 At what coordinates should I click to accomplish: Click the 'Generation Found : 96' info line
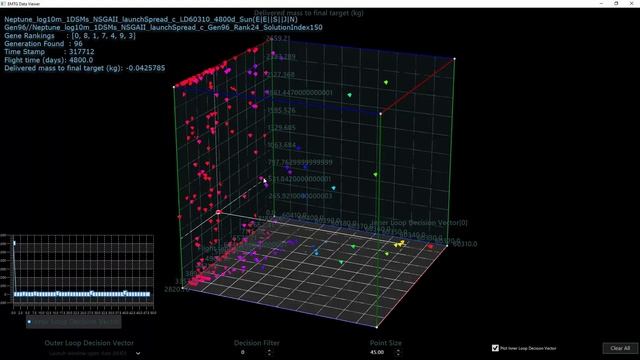click(x=44, y=44)
